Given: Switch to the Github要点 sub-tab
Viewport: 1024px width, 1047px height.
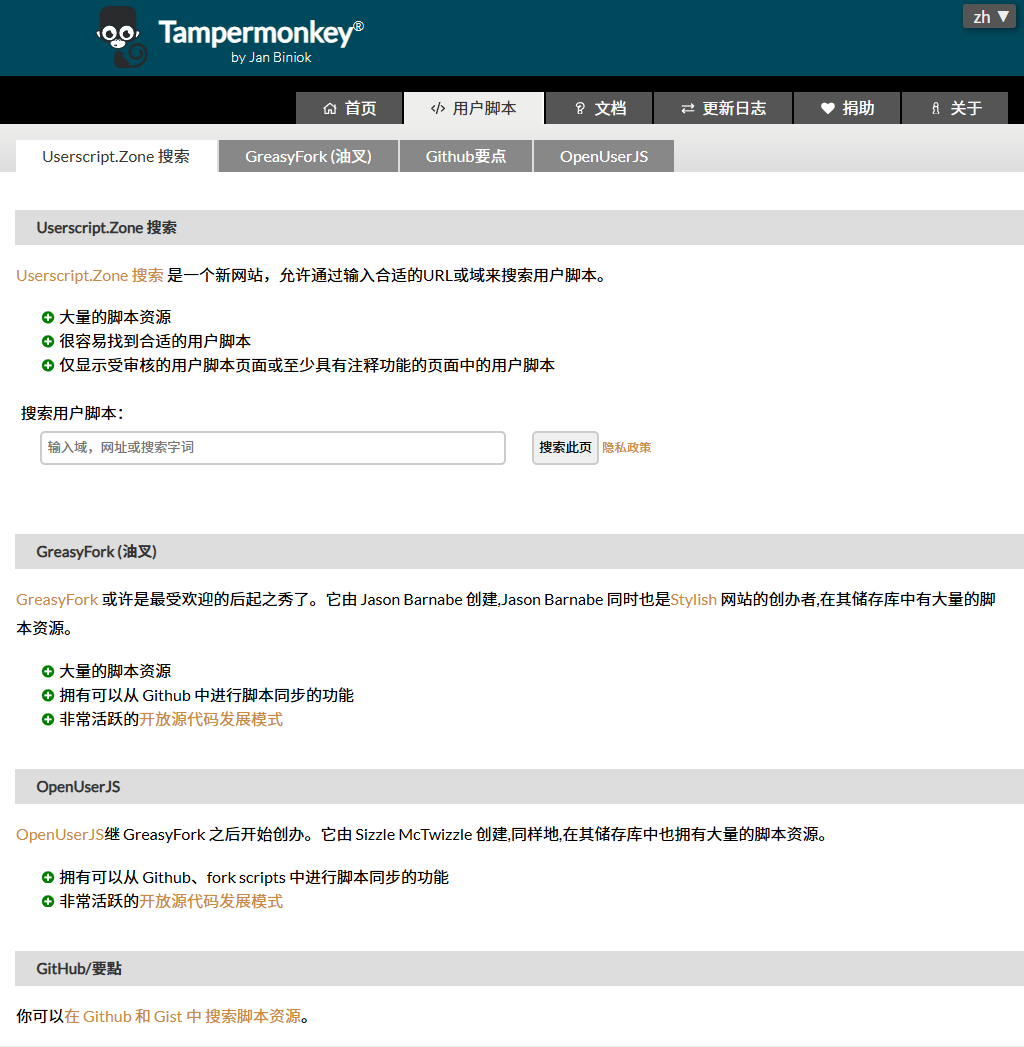Looking at the screenshot, I should tap(466, 156).
